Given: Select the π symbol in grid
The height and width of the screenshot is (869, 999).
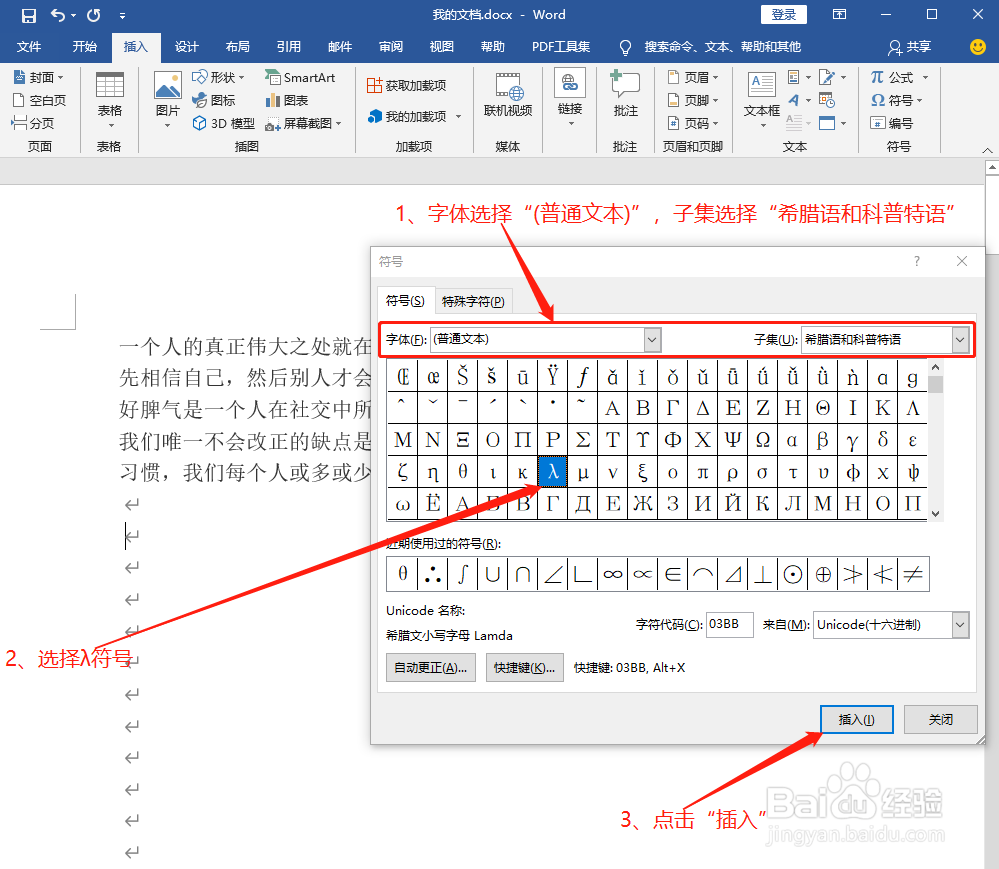Looking at the screenshot, I should click(x=702, y=472).
